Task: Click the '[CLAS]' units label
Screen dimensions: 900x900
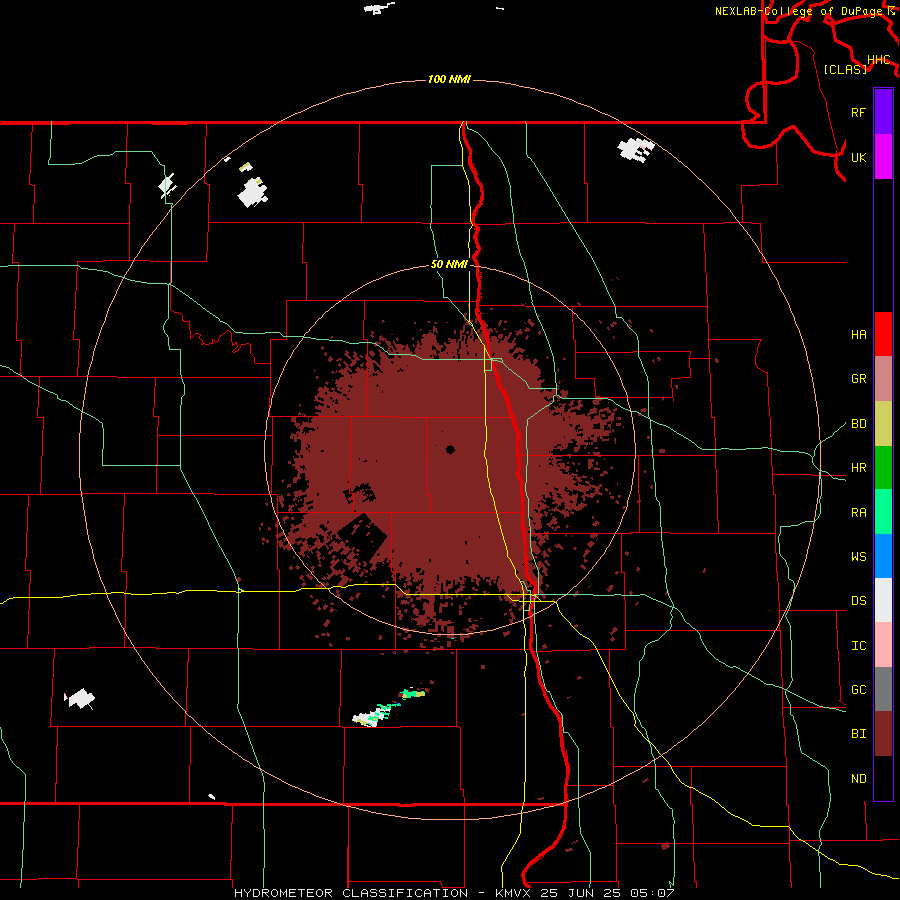Action: 845,70
